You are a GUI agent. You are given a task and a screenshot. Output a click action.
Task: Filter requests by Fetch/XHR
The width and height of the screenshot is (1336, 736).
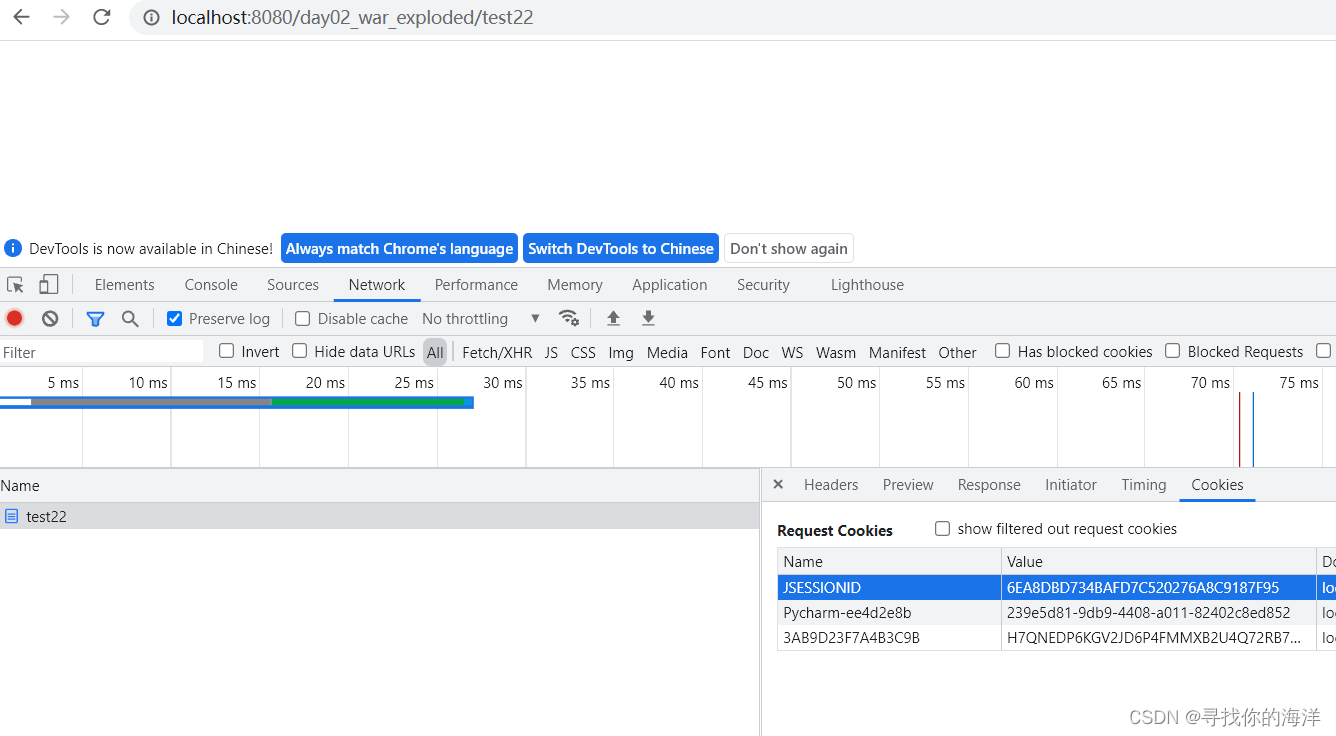[497, 352]
